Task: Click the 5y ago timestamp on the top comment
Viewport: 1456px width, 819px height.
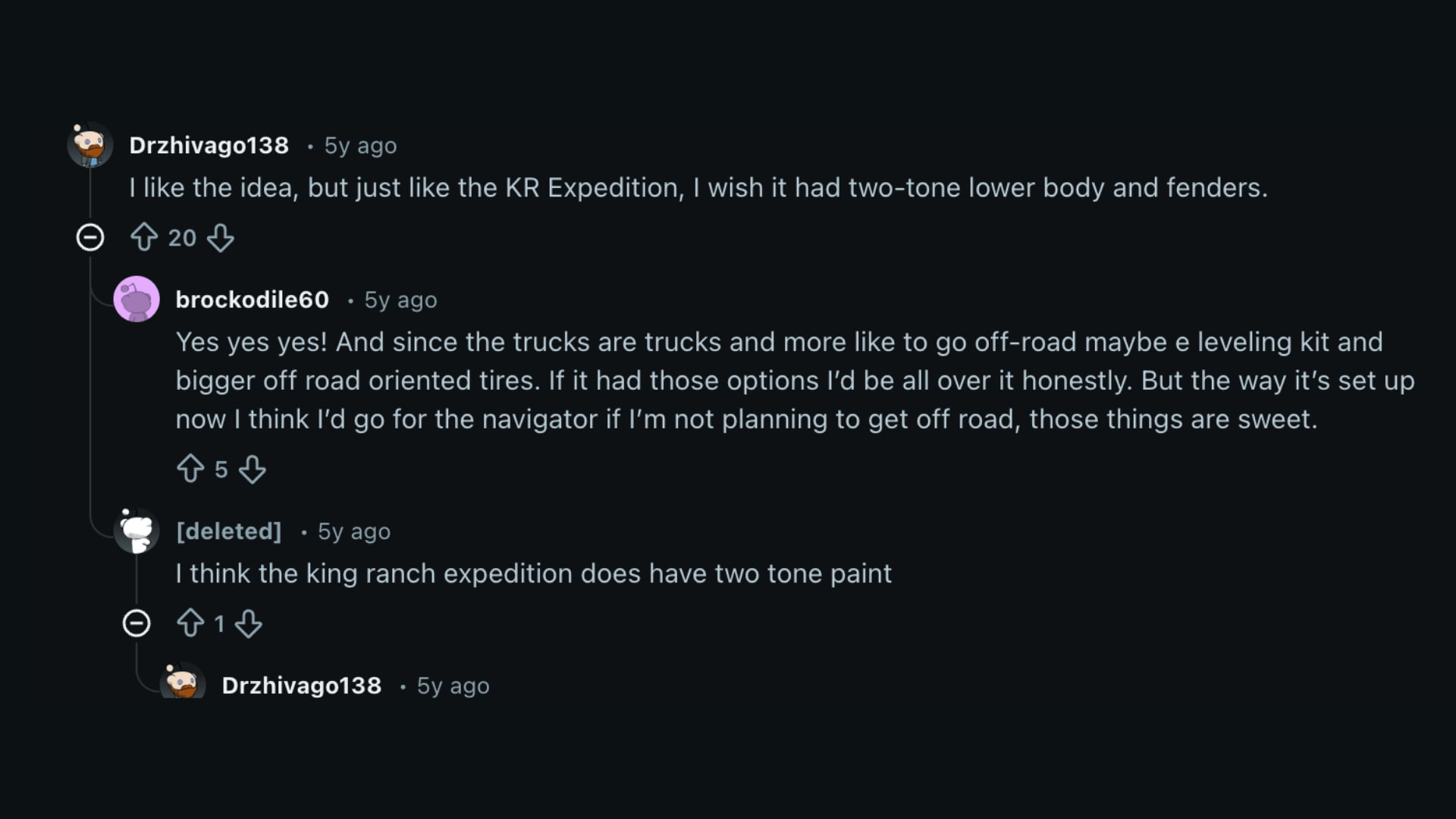Action: (x=360, y=146)
